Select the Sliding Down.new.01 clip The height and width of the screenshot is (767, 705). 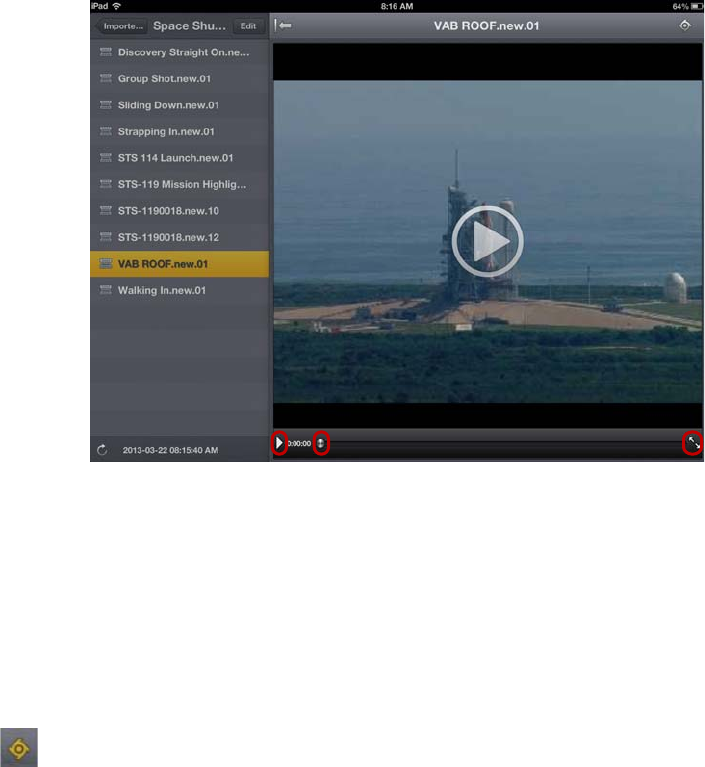click(180, 105)
